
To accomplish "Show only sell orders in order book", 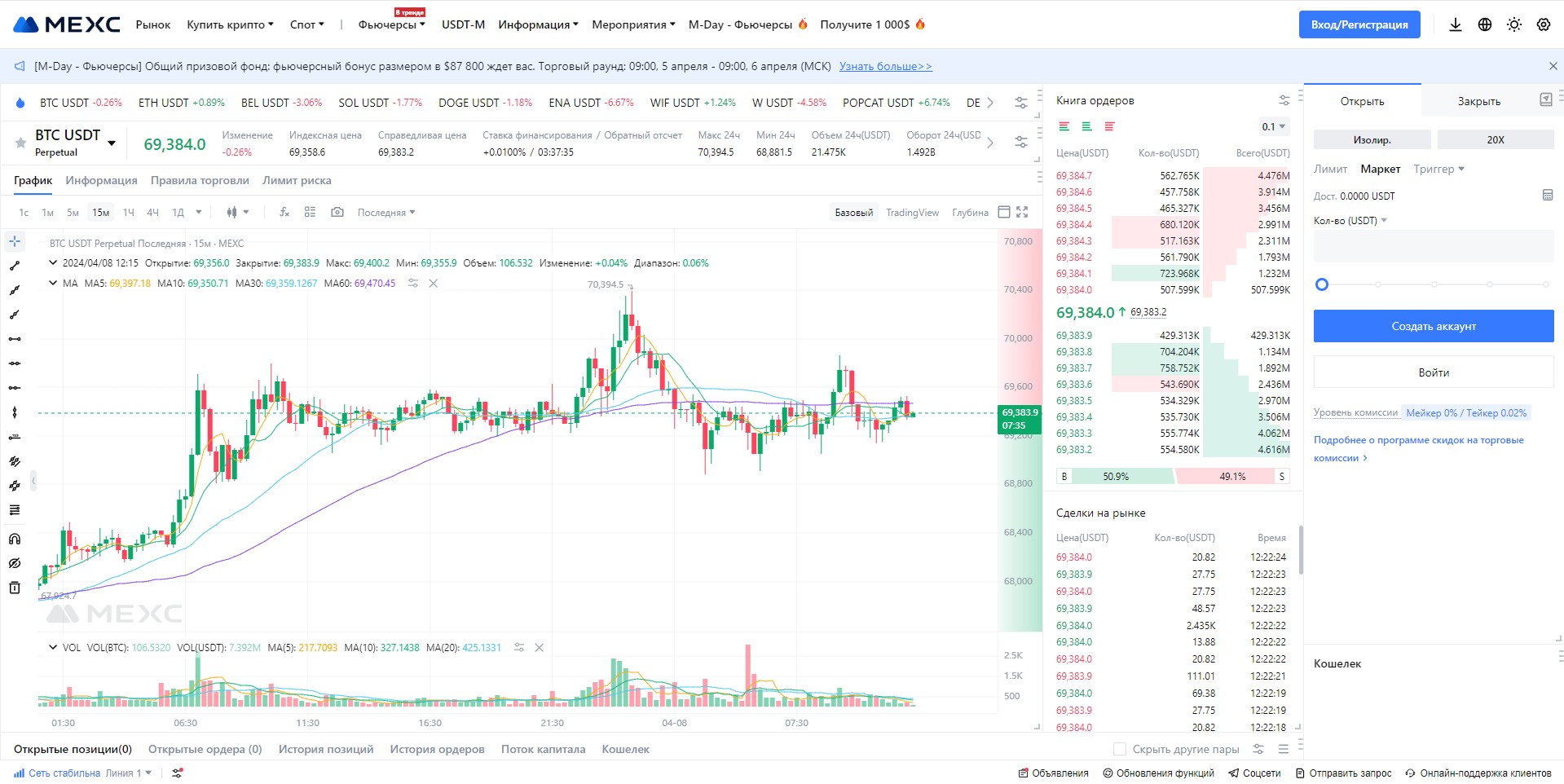I will pos(1109,126).
